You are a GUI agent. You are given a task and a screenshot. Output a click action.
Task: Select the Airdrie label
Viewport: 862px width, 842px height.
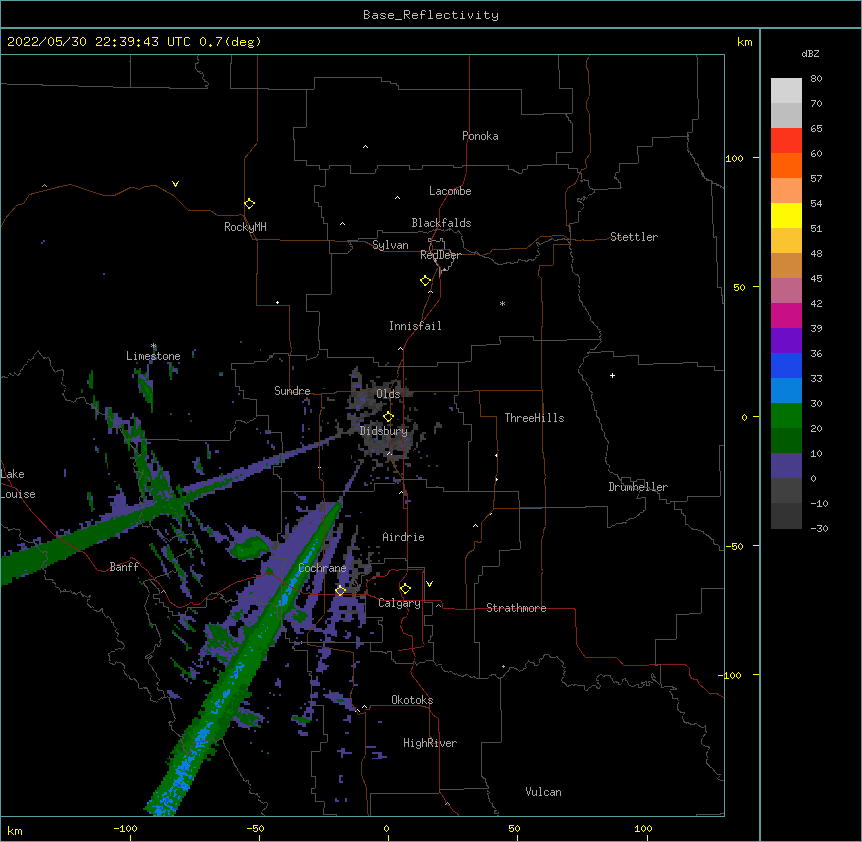coord(403,537)
